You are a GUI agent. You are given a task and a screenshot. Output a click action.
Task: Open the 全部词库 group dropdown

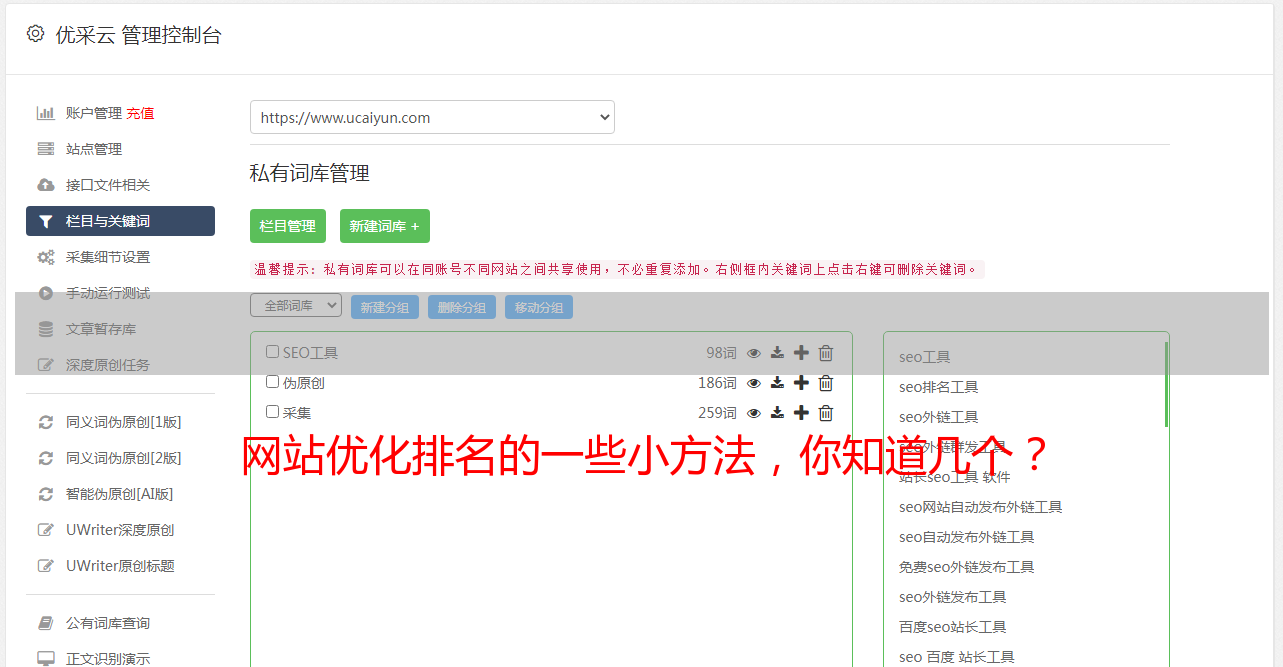click(296, 305)
